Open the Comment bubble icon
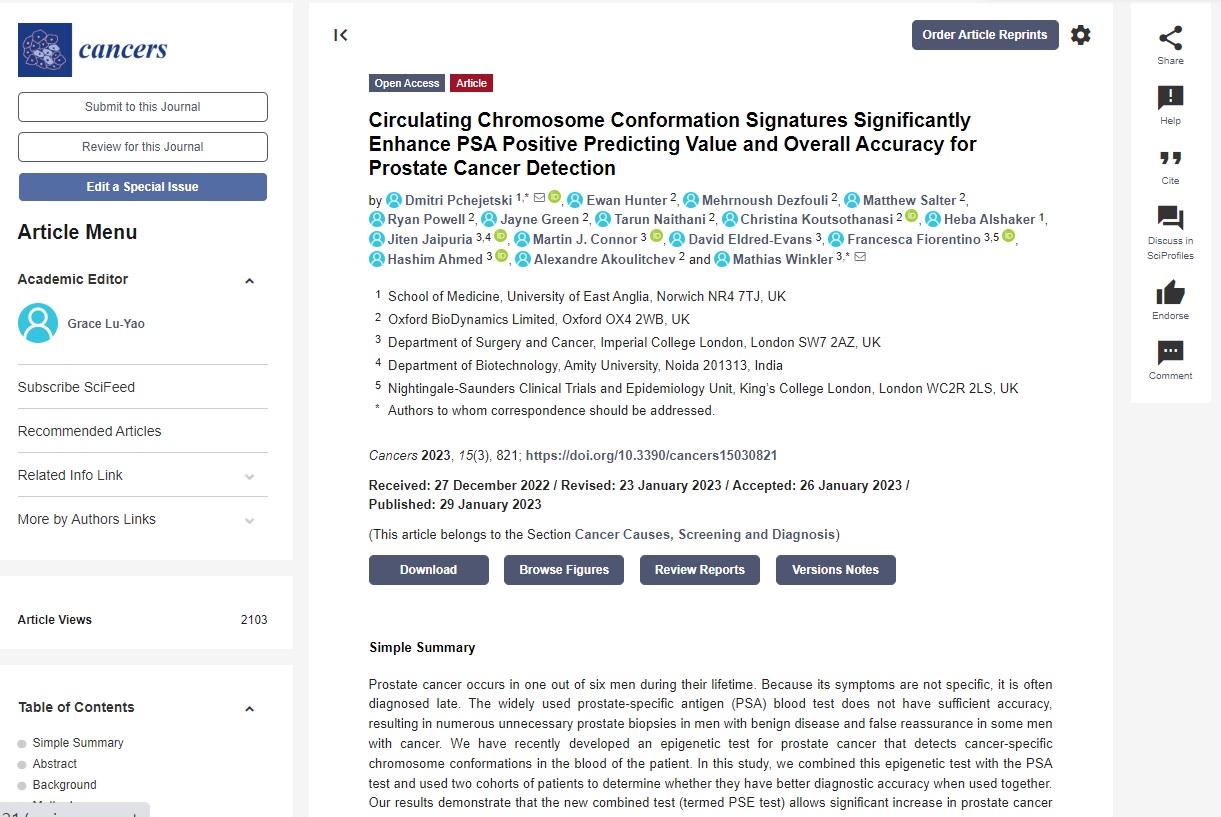Image resolution: width=1221 pixels, height=817 pixels. coord(1170,353)
